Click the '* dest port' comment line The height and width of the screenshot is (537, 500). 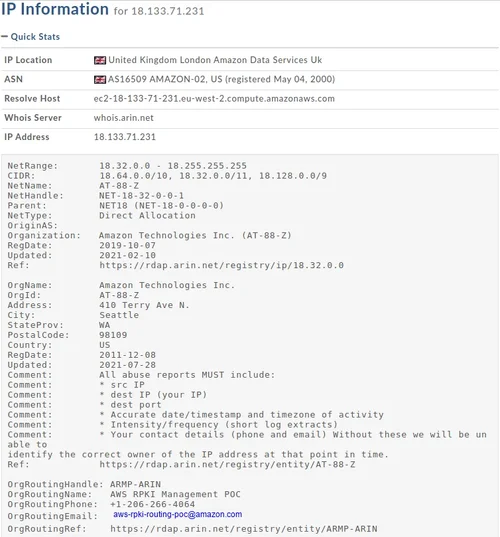click(130, 405)
